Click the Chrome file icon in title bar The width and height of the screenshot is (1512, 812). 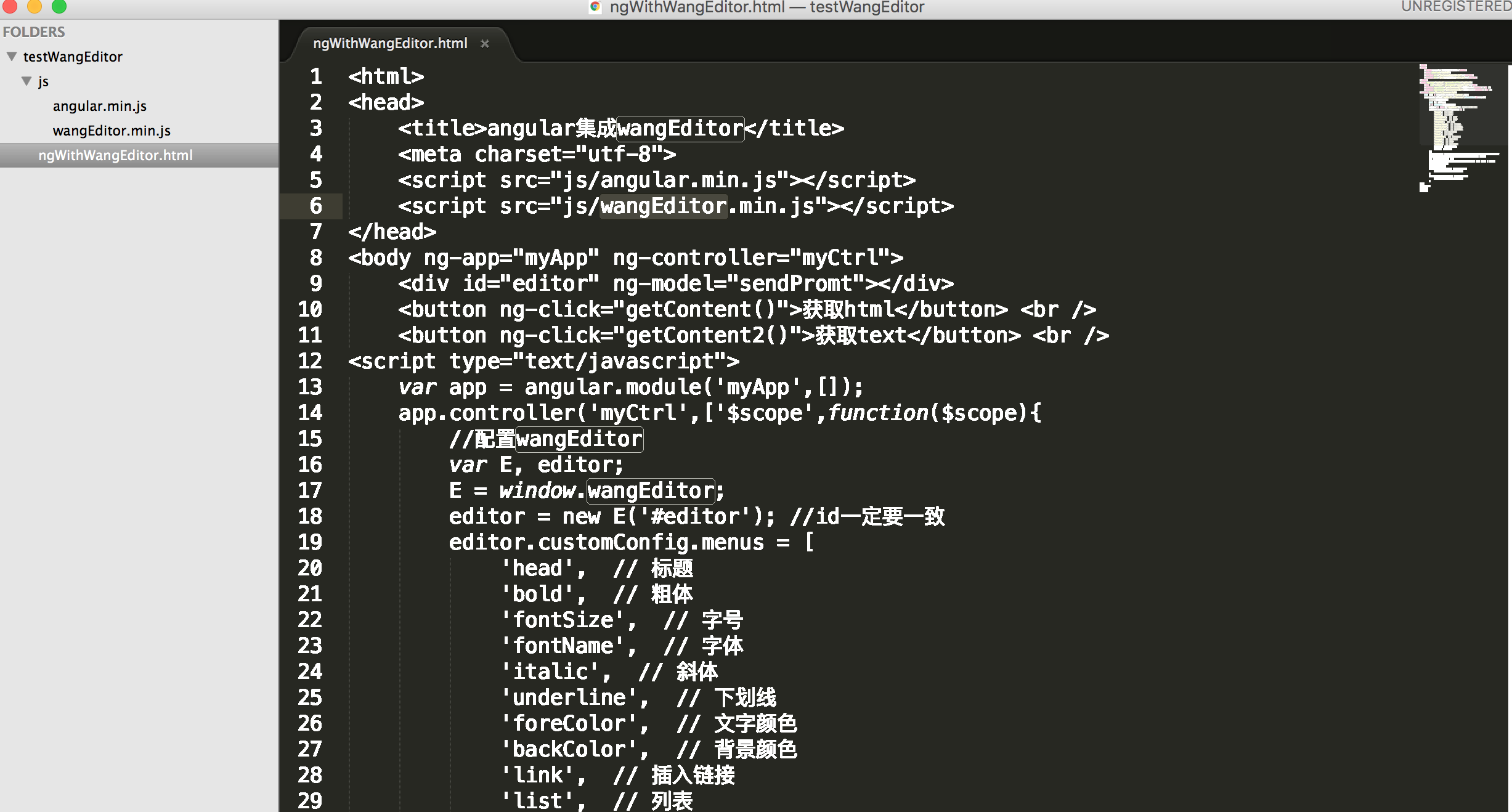coord(595,7)
